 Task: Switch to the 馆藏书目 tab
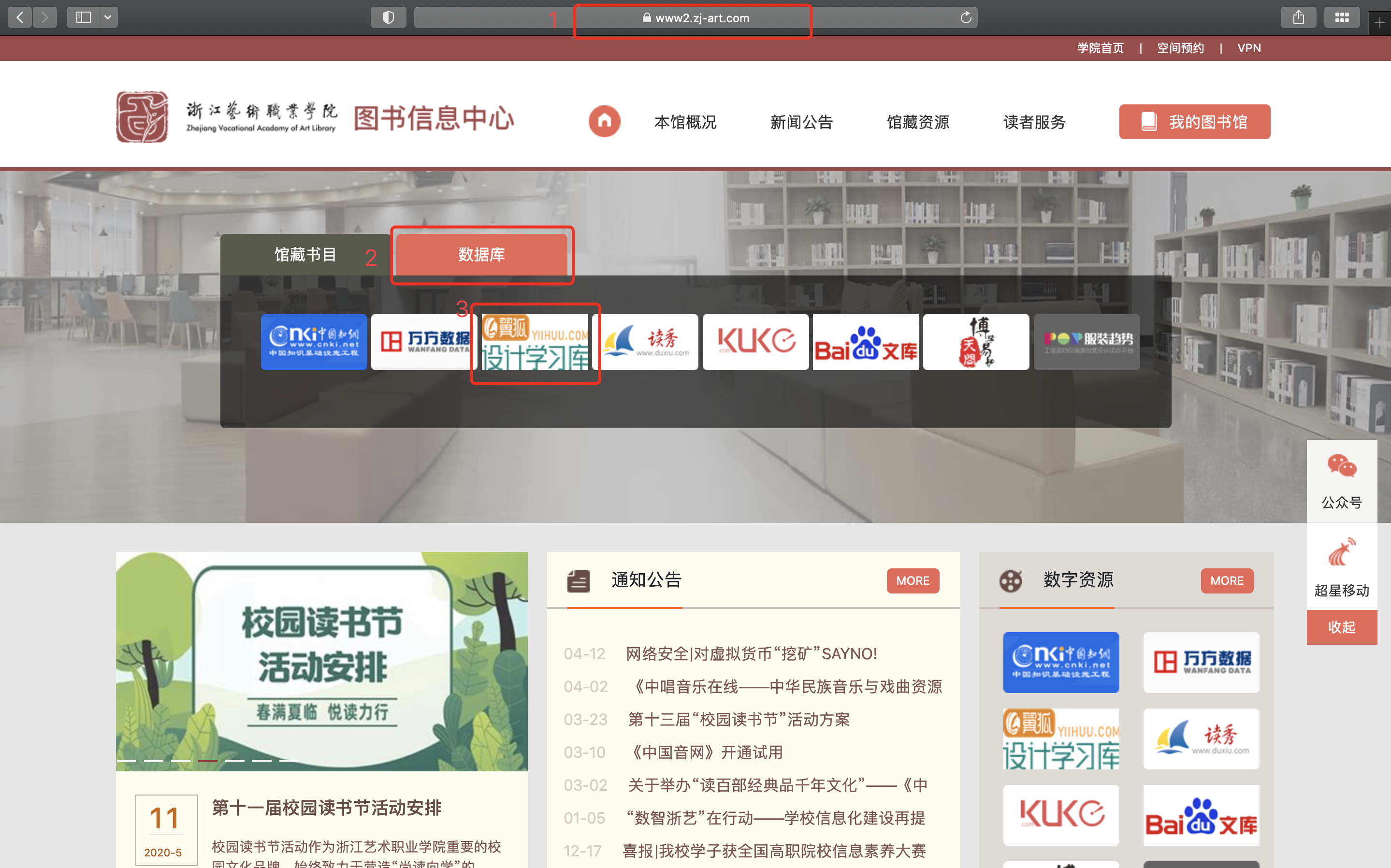pos(305,254)
